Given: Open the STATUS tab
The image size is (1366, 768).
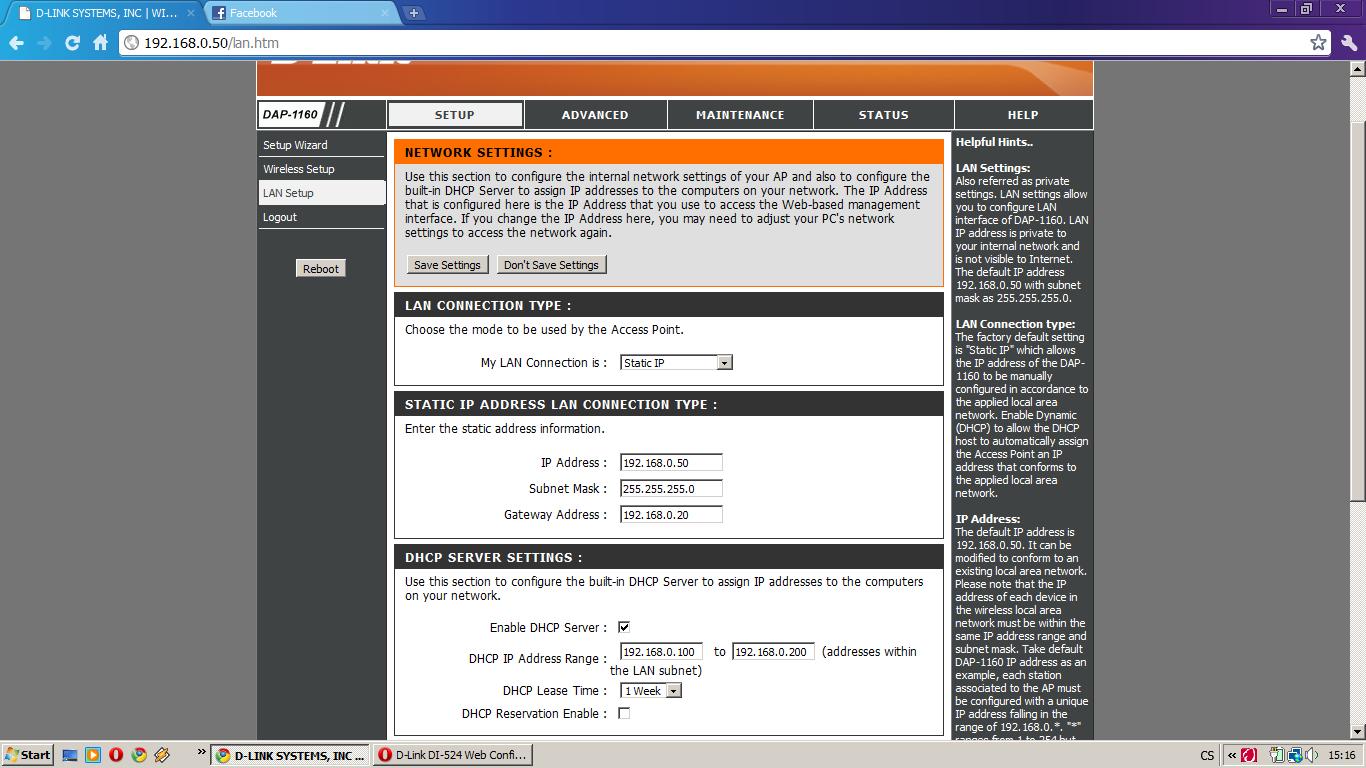Looking at the screenshot, I should point(883,115).
